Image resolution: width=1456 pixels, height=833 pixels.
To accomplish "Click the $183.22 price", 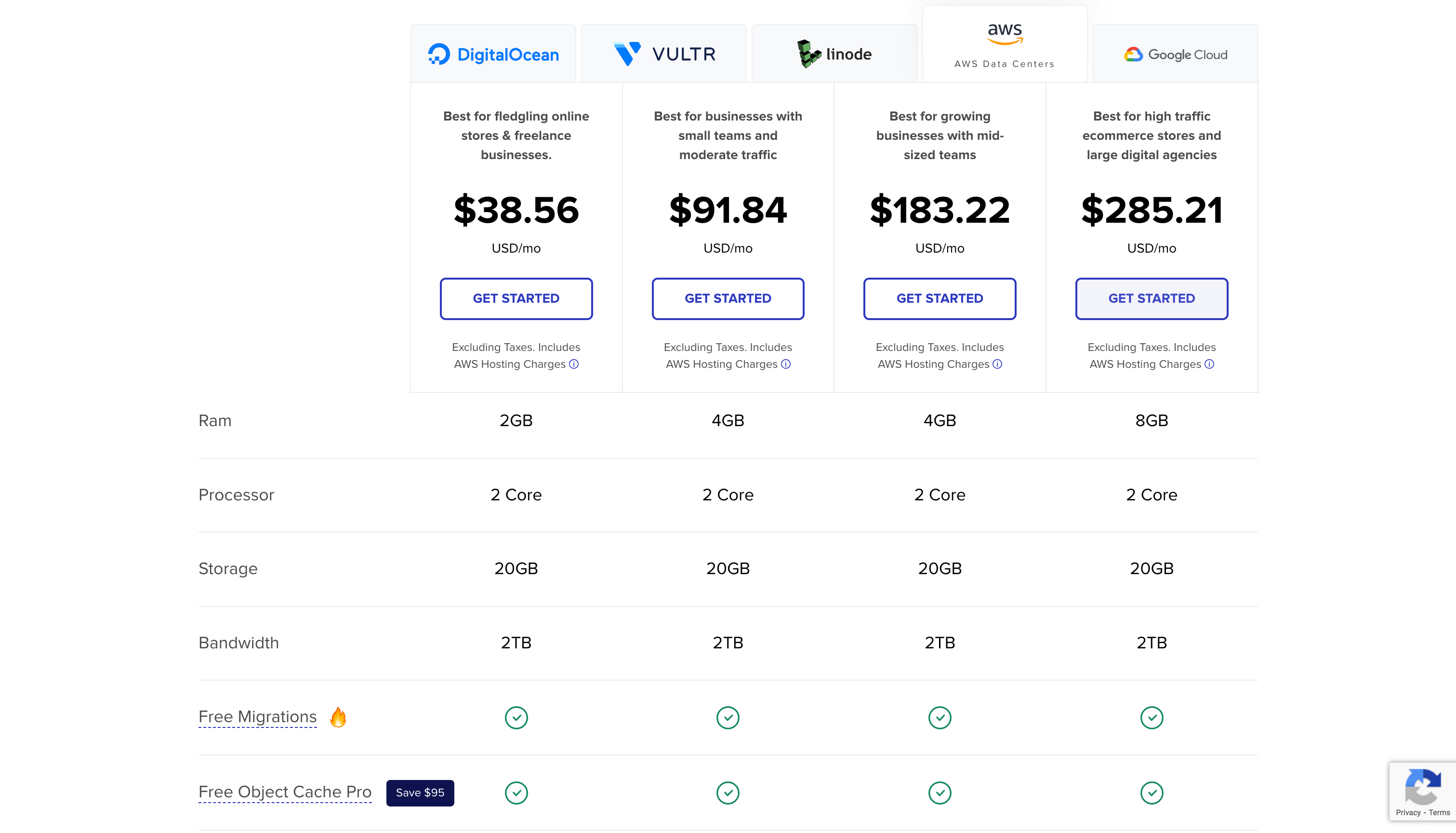I will pyautogui.click(x=940, y=209).
